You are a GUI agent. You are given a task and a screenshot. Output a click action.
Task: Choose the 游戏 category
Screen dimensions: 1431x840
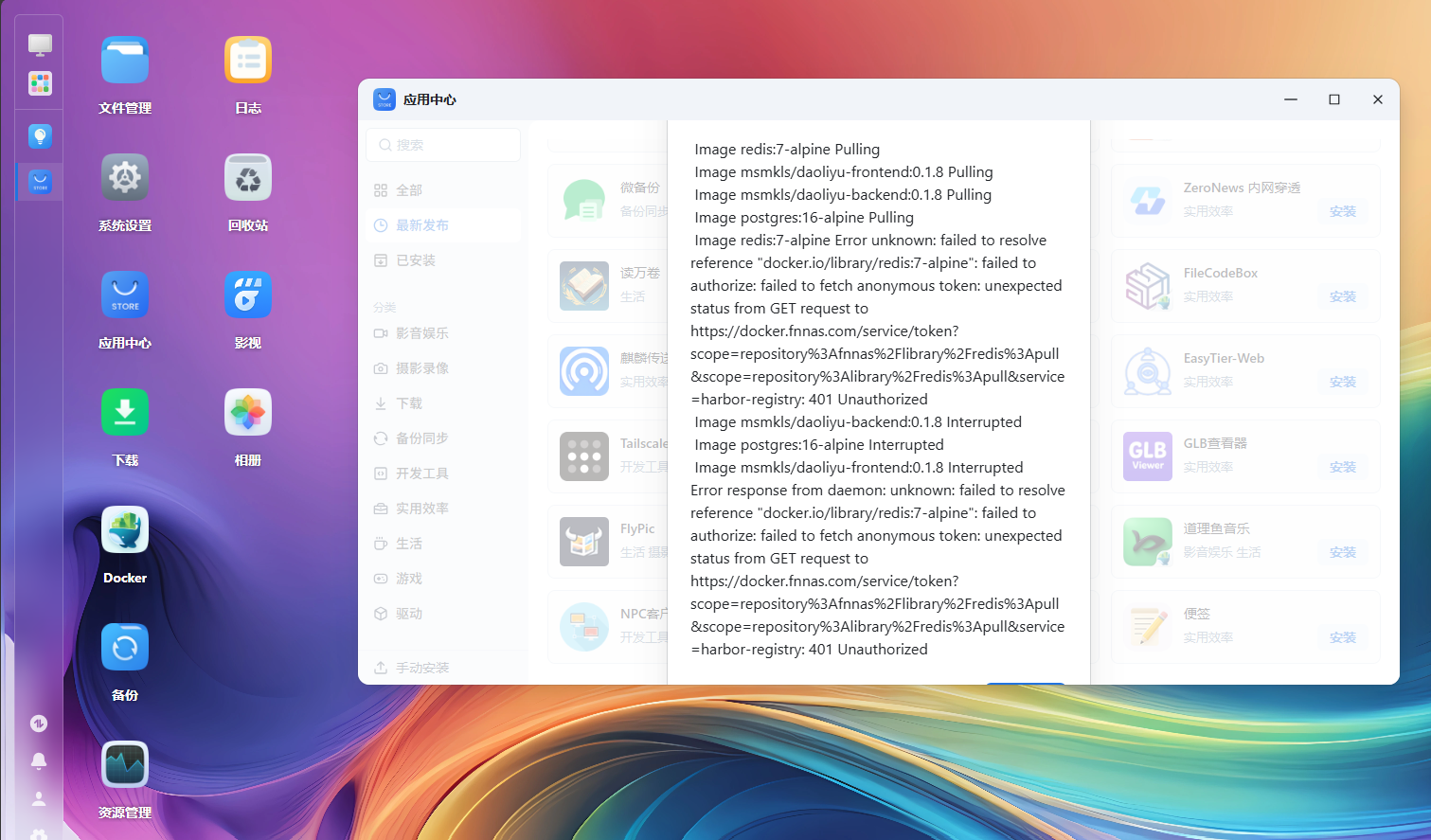tap(443, 579)
